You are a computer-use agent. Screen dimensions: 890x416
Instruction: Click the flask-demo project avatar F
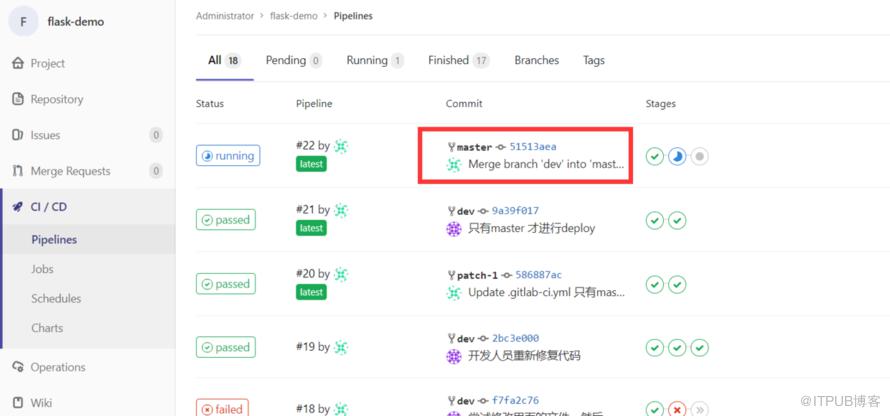(x=23, y=22)
